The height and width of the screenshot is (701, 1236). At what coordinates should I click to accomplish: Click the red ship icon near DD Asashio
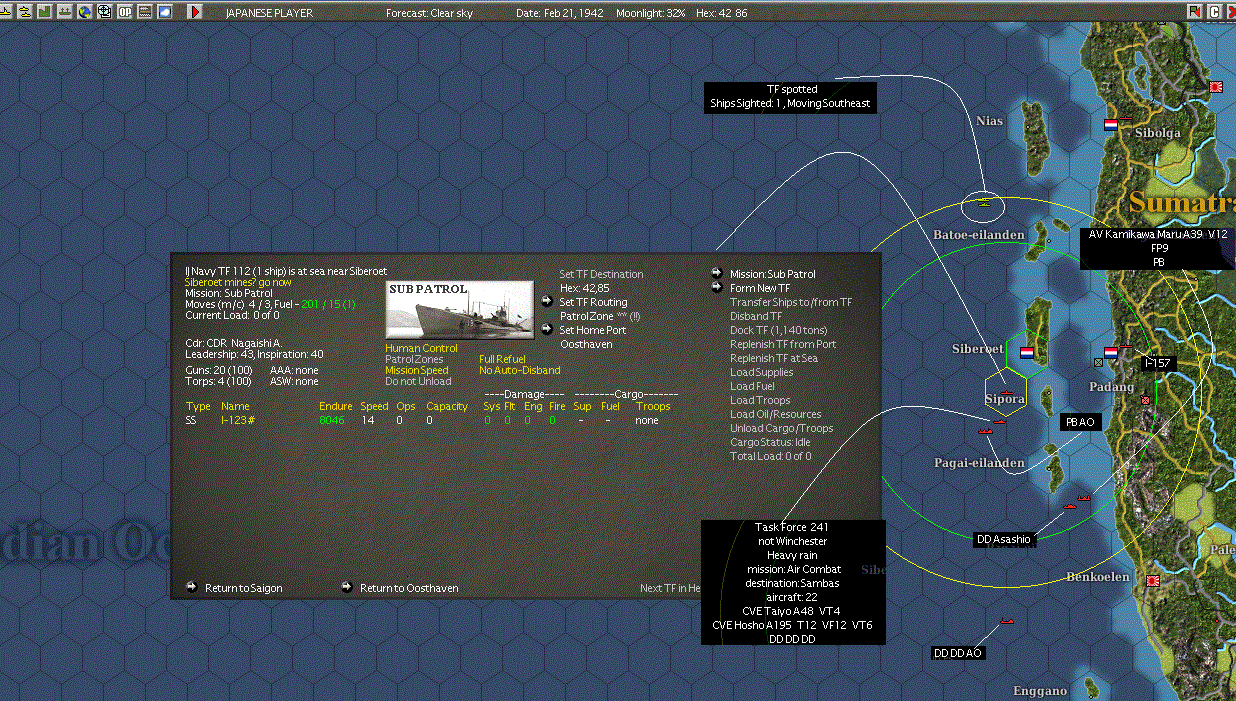coord(1071,506)
